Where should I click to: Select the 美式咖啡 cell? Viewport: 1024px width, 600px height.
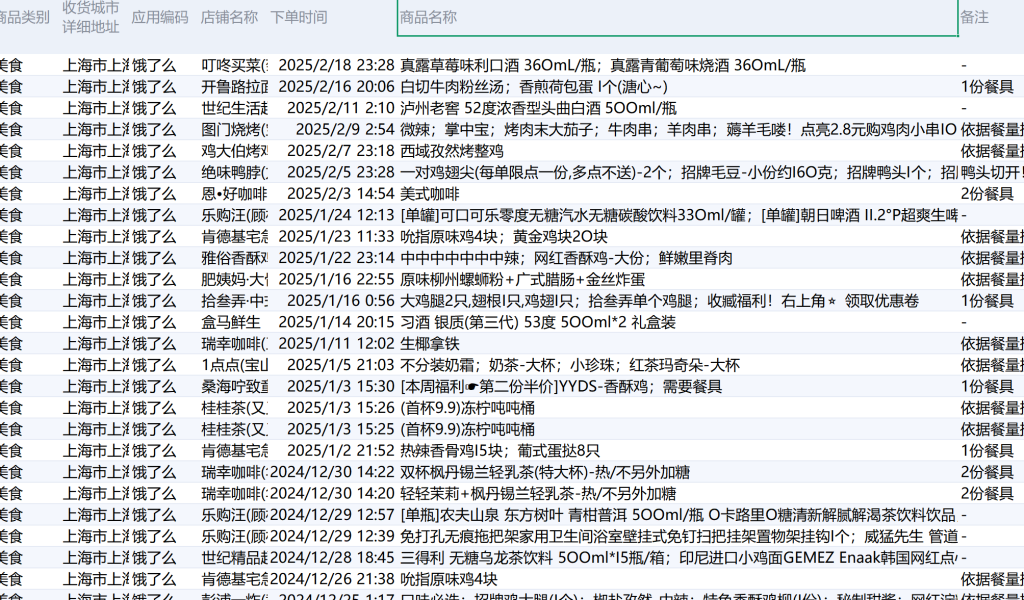[429, 194]
